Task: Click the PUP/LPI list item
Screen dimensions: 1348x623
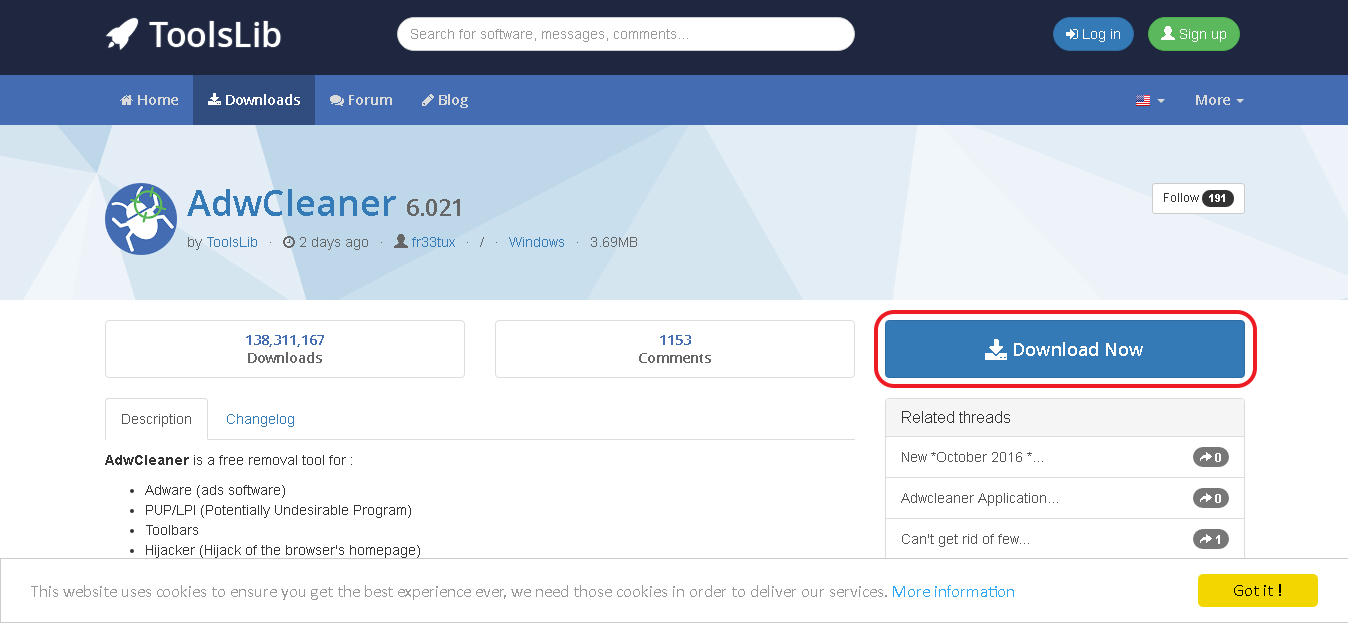Action: point(278,510)
